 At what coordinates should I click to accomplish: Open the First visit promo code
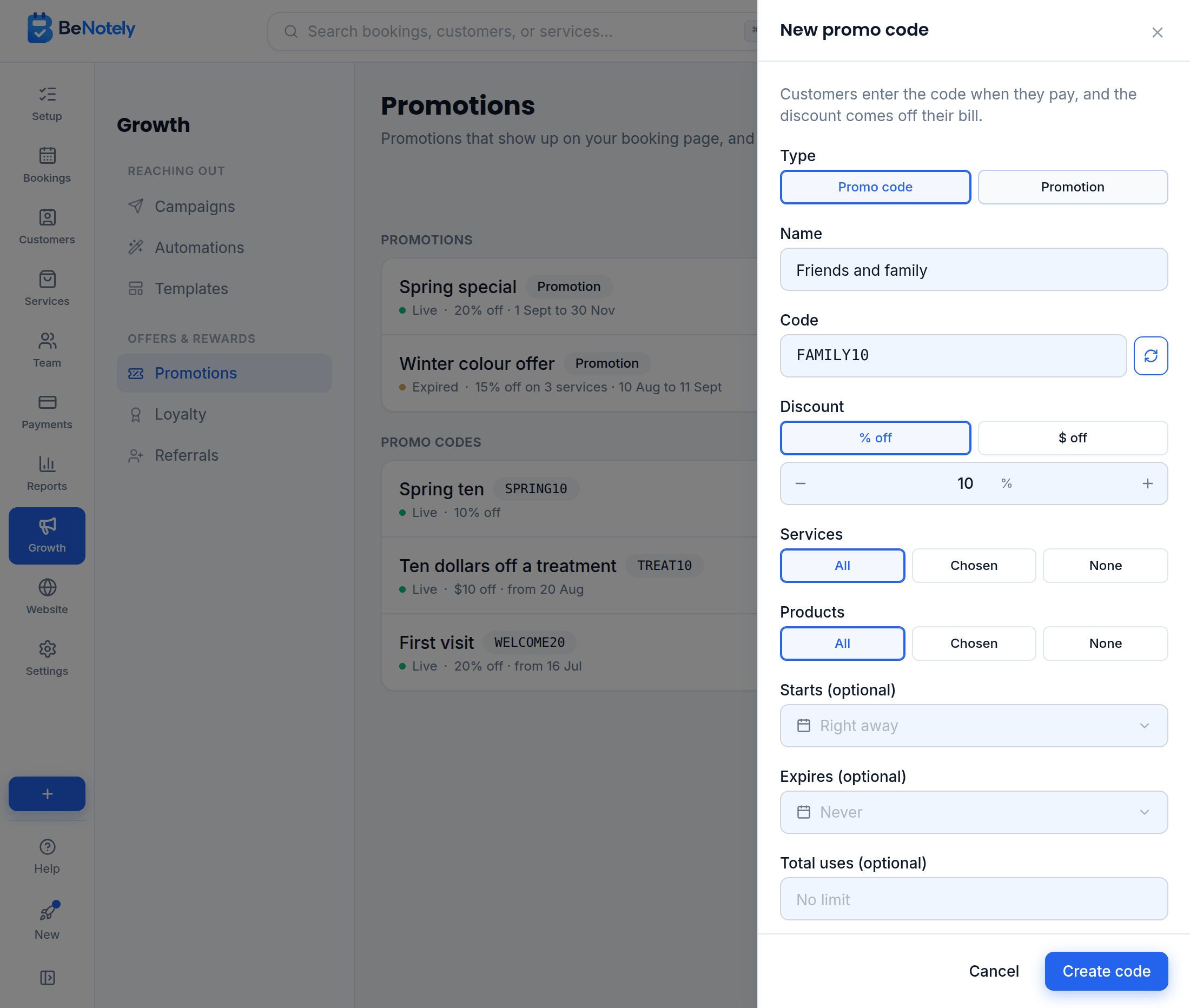(x=569, y=653)
